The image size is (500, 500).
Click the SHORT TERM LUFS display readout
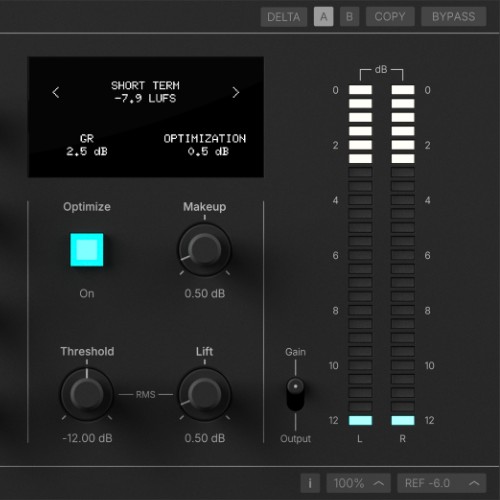(145, 92)
